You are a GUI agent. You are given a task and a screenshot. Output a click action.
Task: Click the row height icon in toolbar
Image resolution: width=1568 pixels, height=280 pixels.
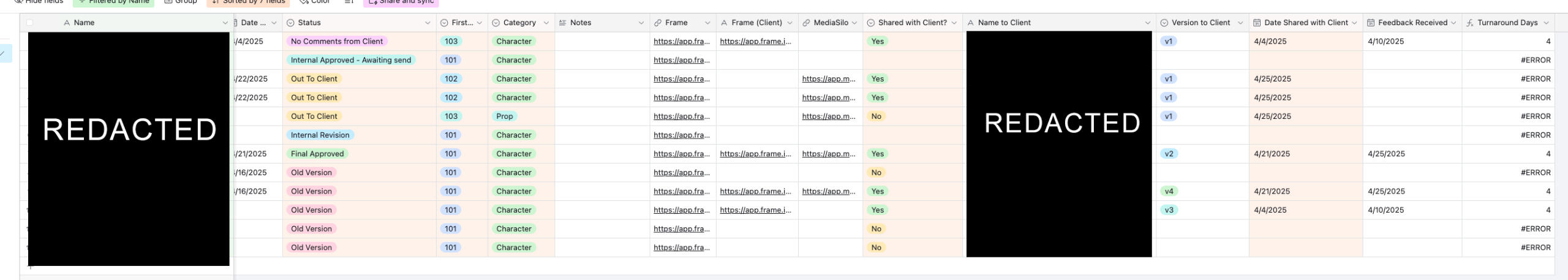click(349, 2)
